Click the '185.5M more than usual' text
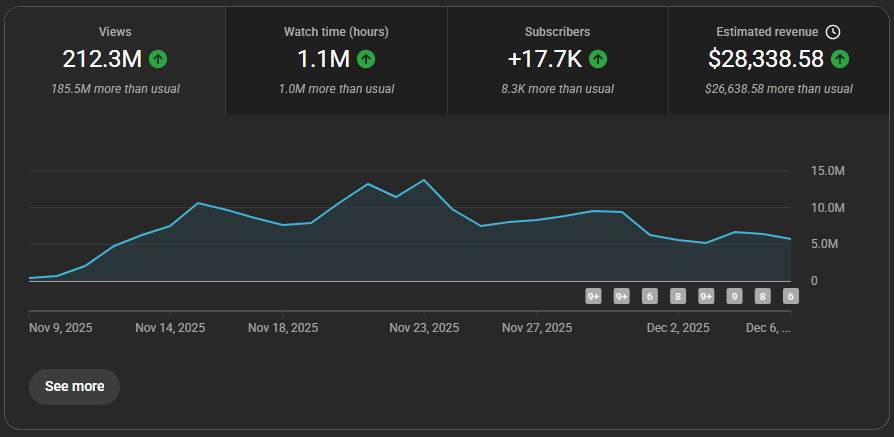The image size is (894, 437). click(x=115, y=89)
